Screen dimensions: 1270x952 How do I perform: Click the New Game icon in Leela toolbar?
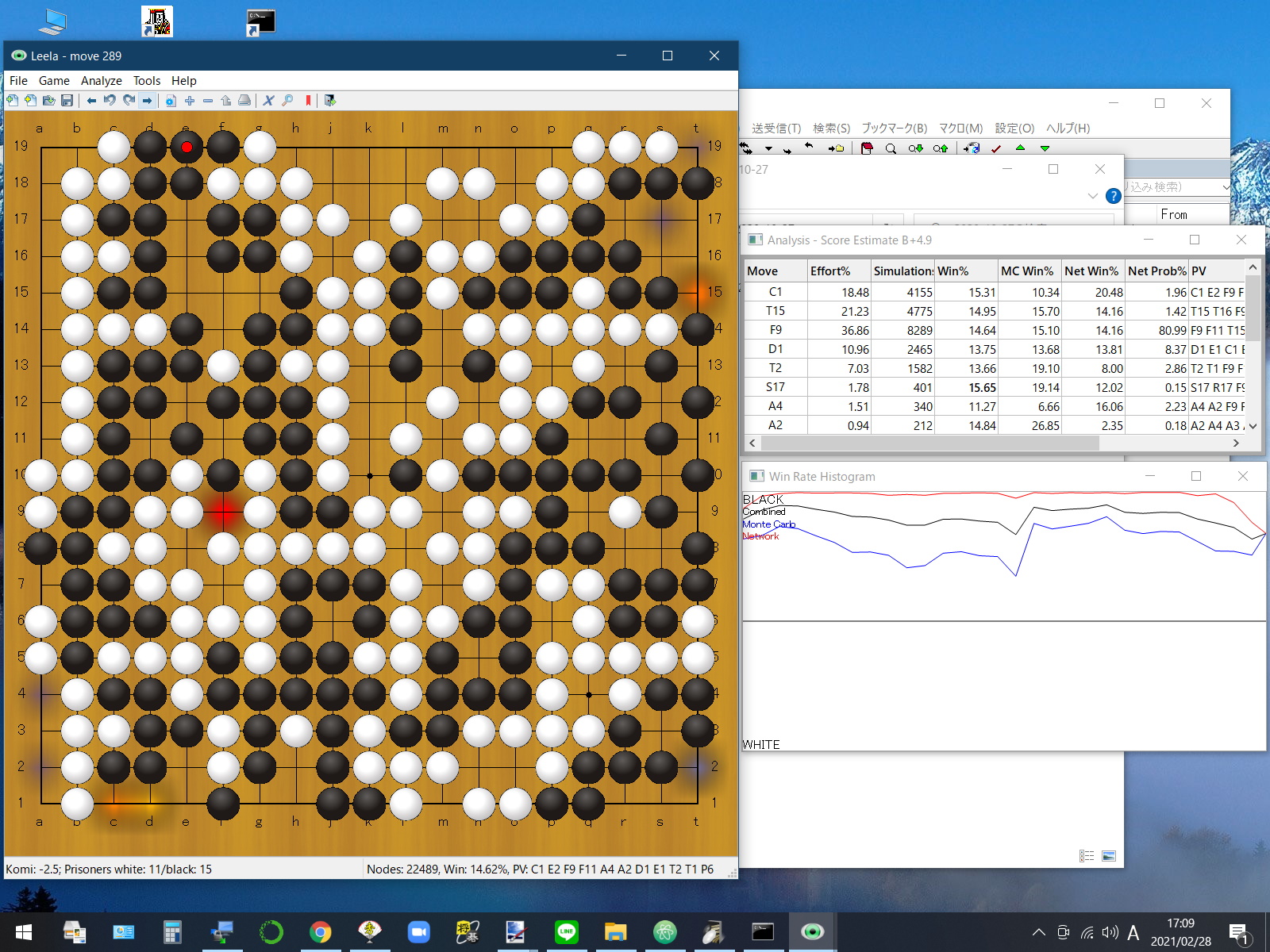click(12, 101)
